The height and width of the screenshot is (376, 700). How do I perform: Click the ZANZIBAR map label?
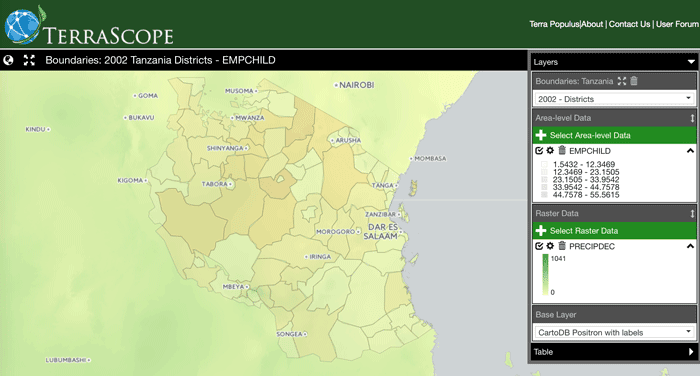tap(380, 214)
